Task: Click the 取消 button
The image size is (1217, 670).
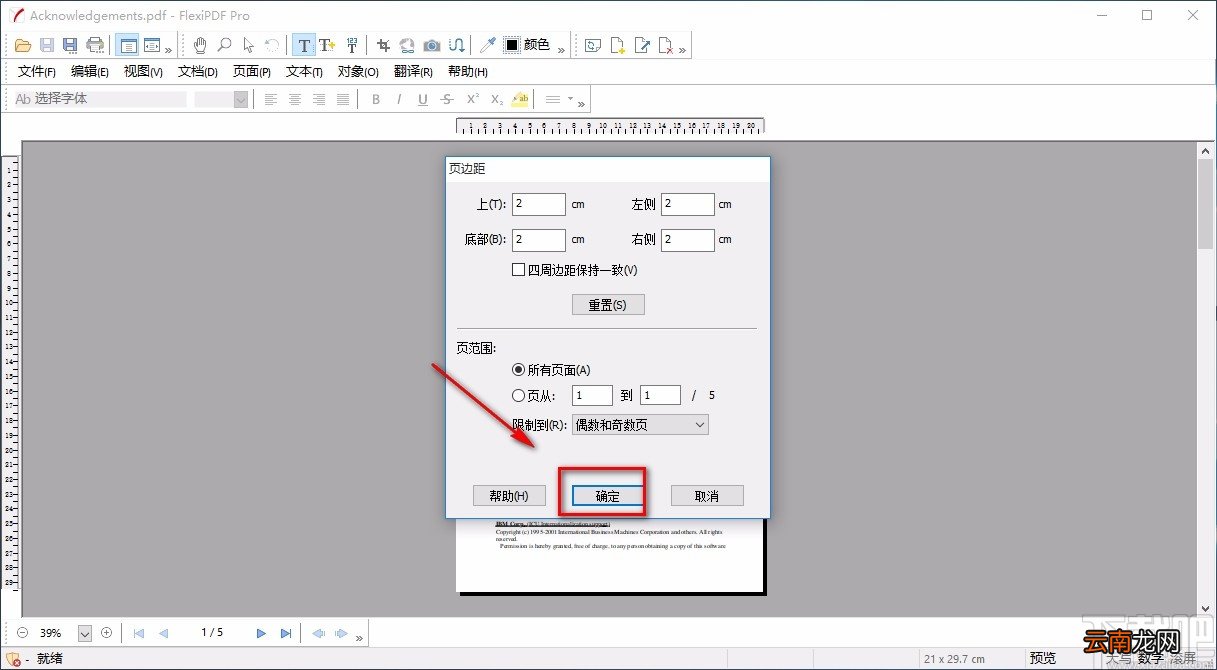Action: [x=707, y=495]
